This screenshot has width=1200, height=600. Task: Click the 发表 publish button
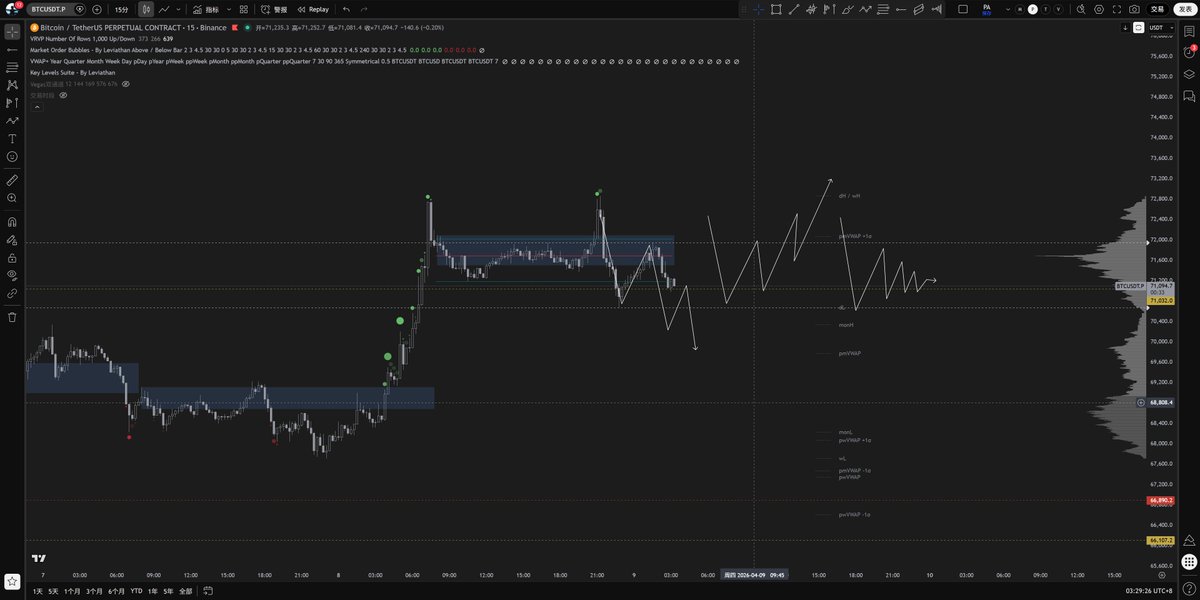pos(1185,9)
